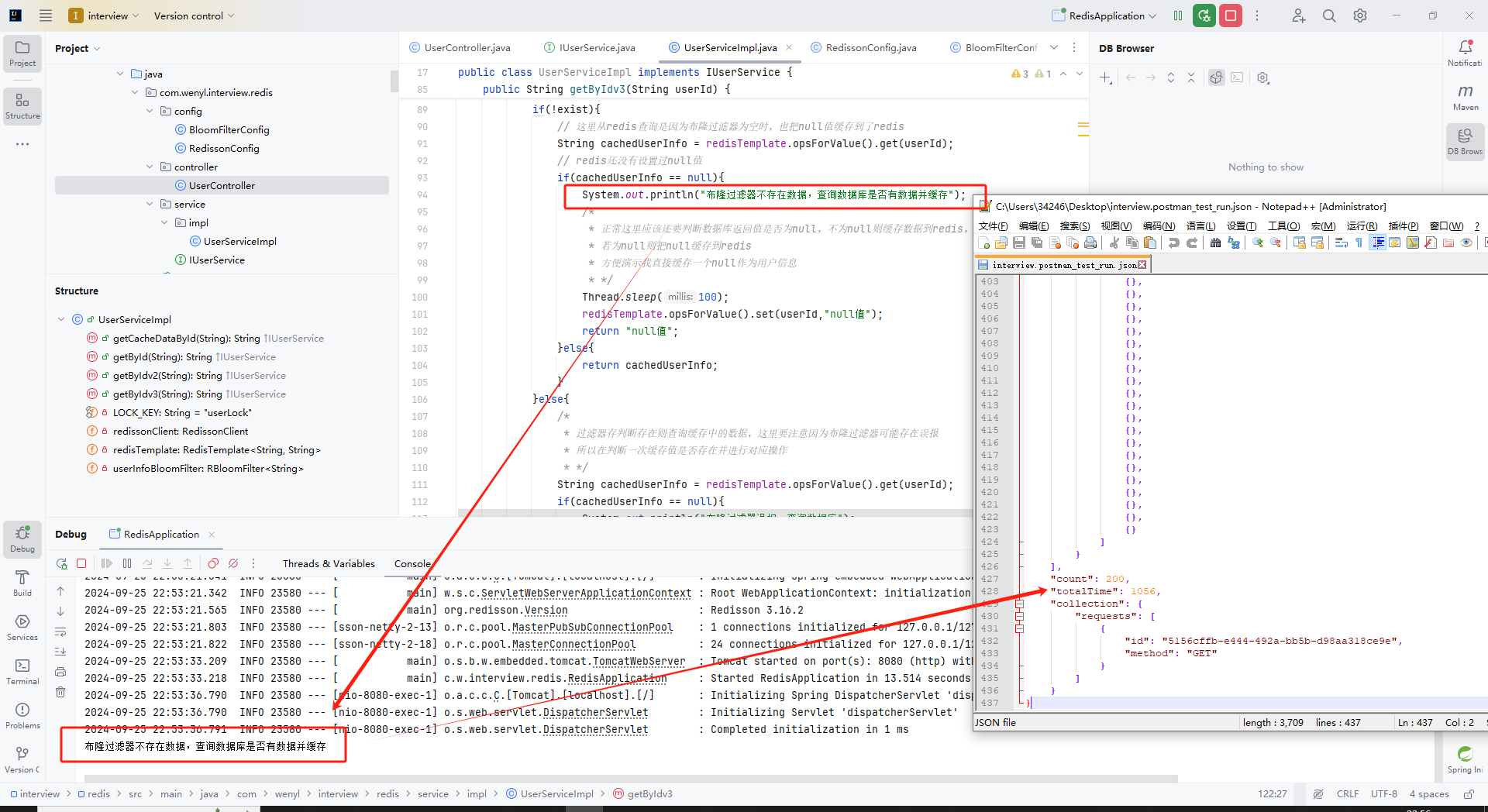Screen dimensions: 1488x812
Task: Click Find binoculars icon in Notepad++
Action: [1215, 243]
